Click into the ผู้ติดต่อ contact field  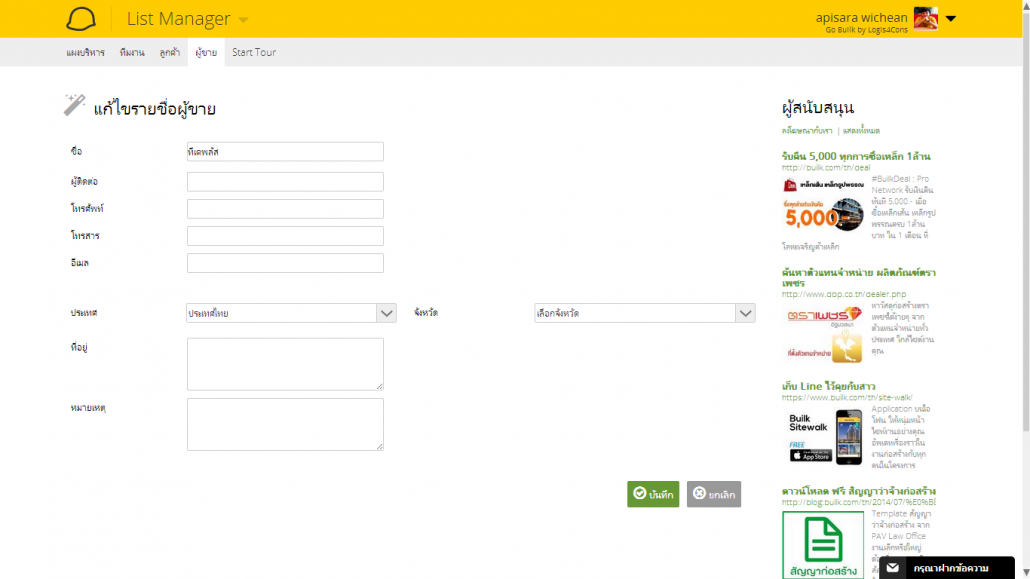pos(285,182)
